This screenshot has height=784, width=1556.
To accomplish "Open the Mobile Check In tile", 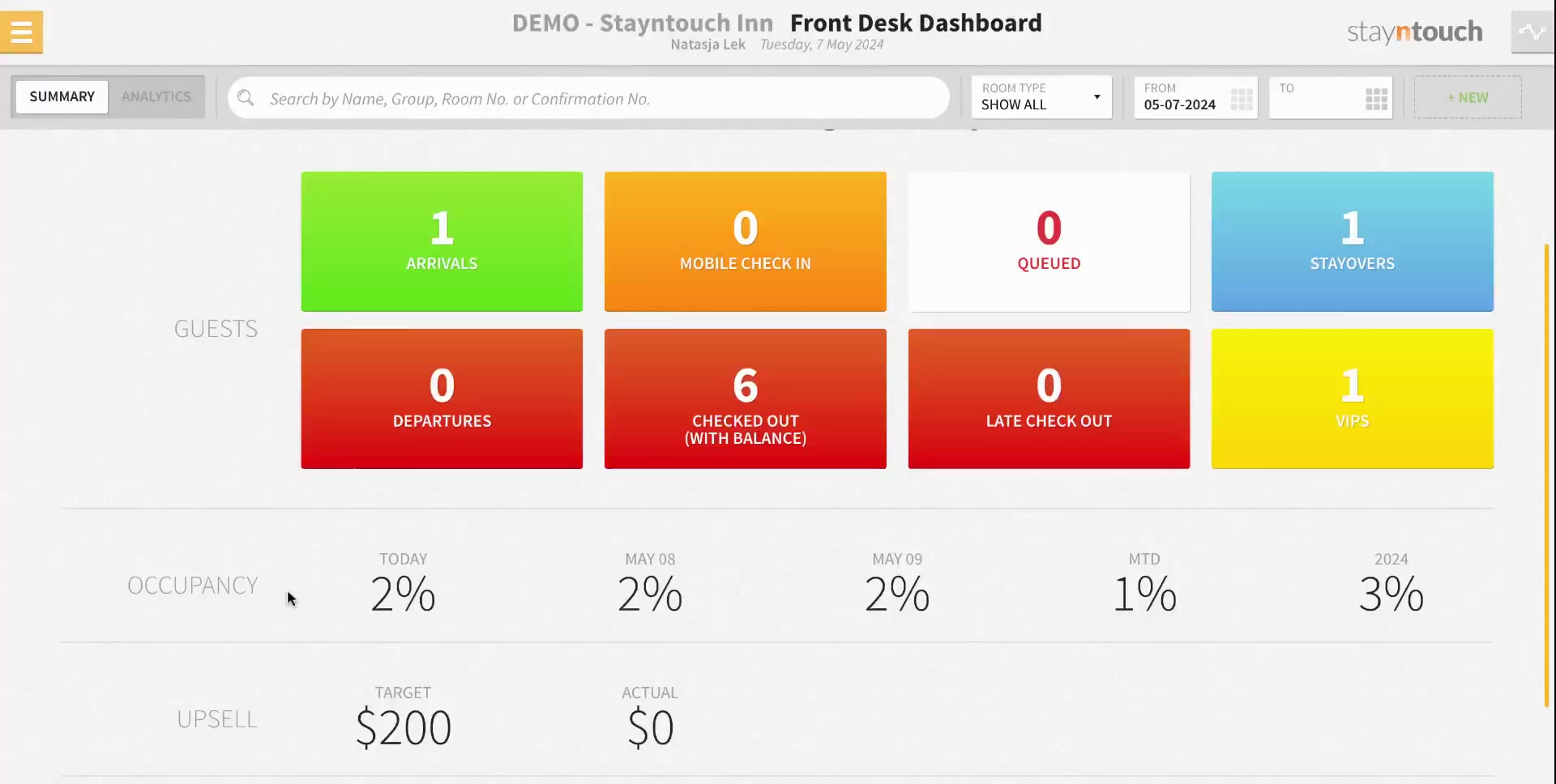I will 746,241.
